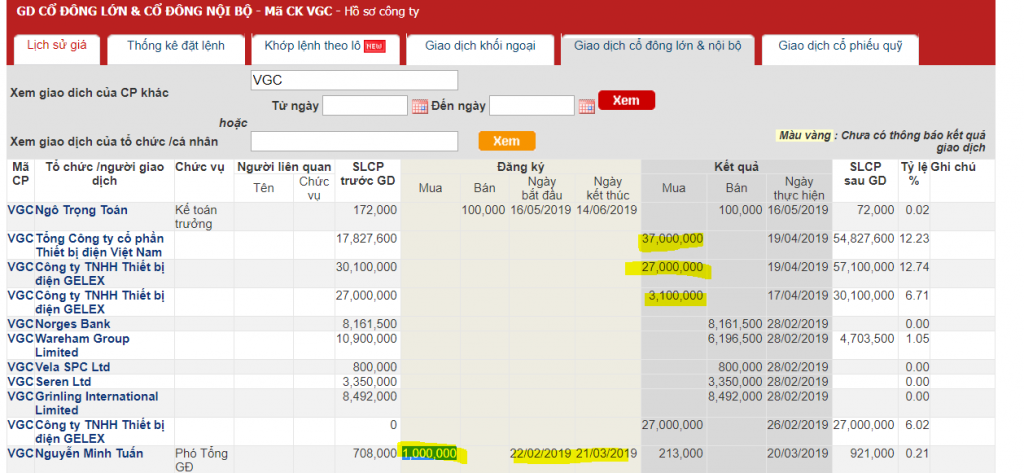Focus the organization or individual search field
This screenshot has height=473, width=1024.
354,141
